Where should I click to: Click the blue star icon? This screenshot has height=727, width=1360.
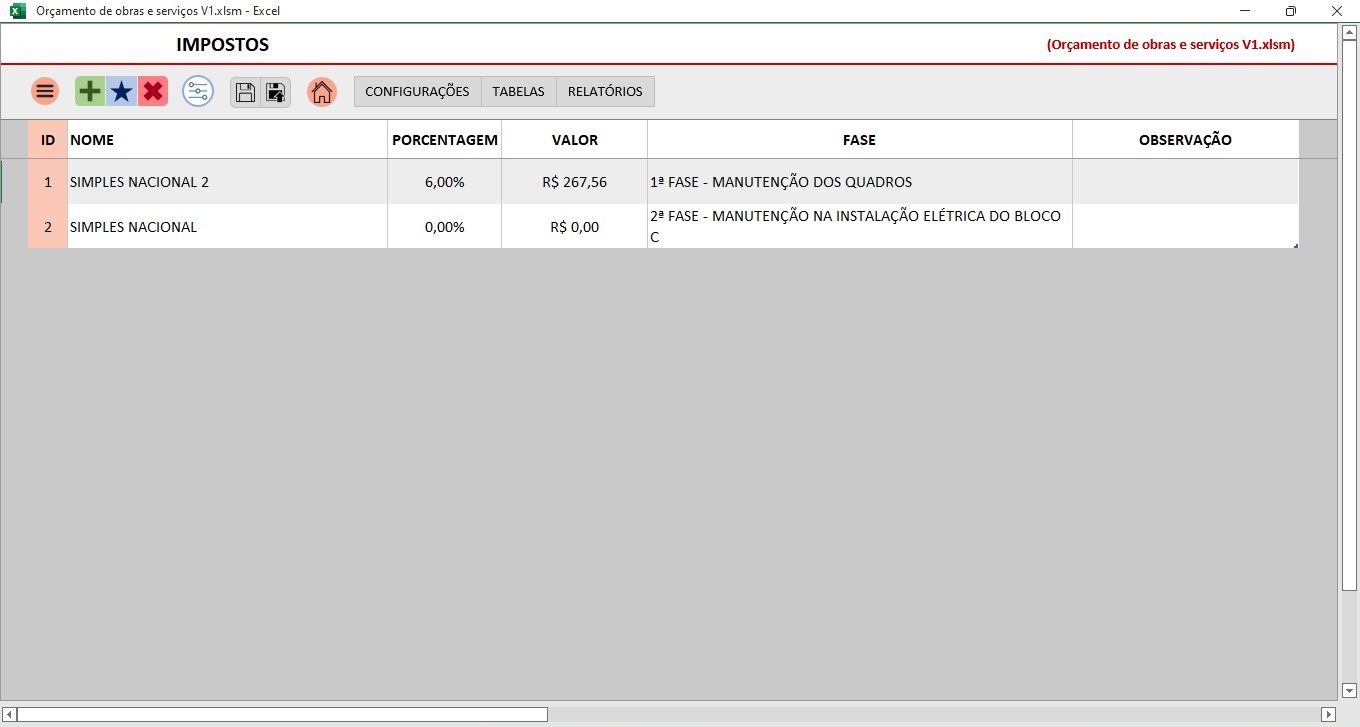point(121,91)
